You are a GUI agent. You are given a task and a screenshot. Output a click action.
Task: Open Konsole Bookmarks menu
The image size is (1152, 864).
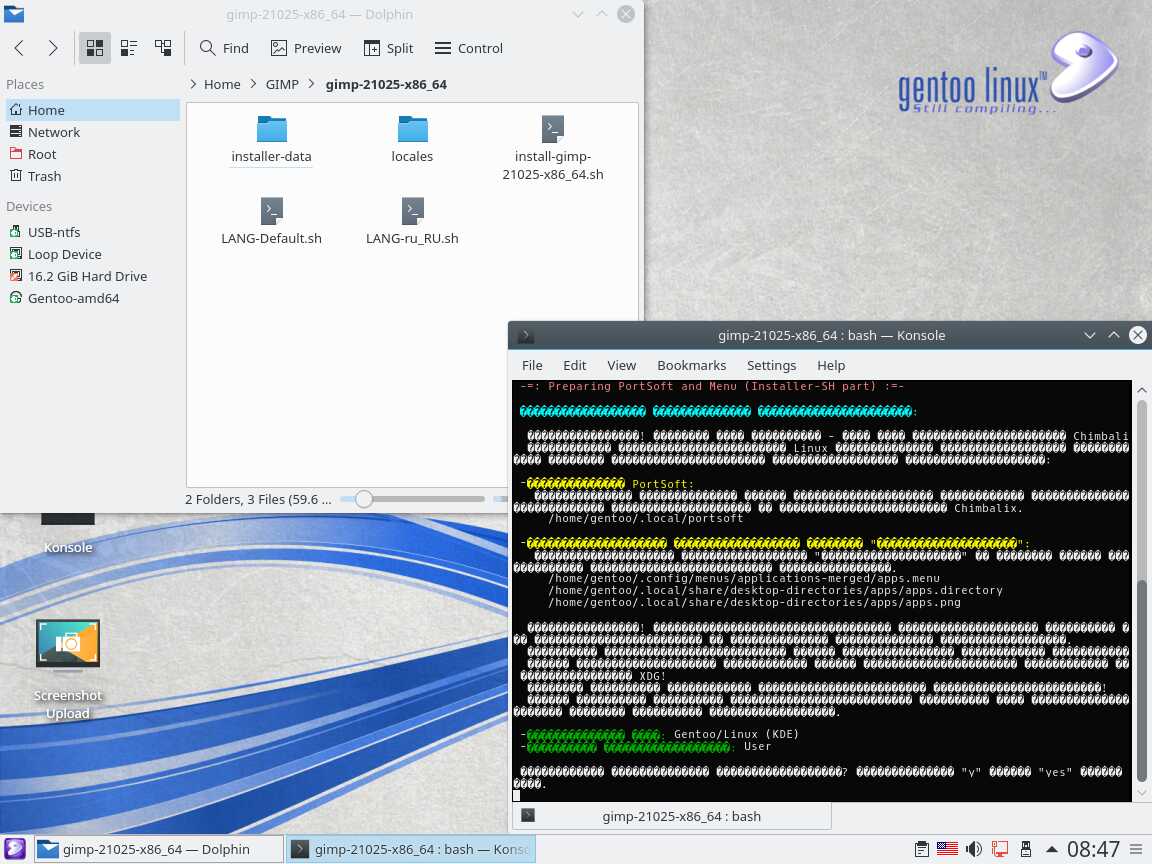[691, 365]
